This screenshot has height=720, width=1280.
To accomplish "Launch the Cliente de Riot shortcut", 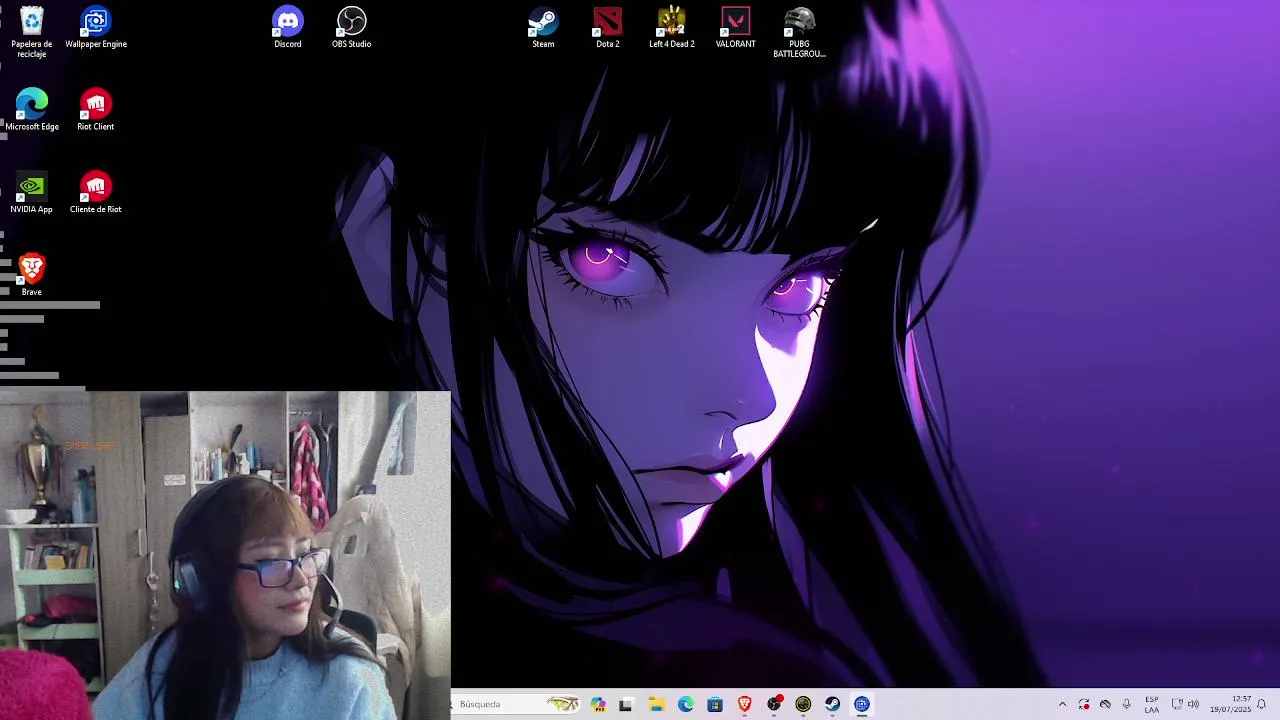I will coord(96,193).
